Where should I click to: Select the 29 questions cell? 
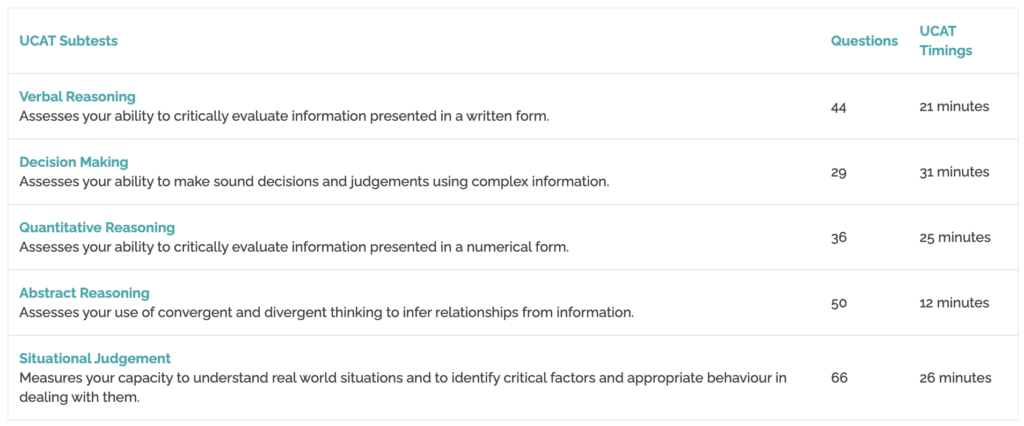[x=838, y=172]
